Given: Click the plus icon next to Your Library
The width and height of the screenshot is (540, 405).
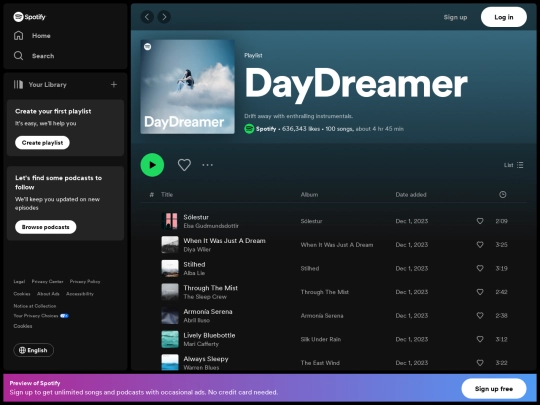Looking at the screenshot, I should pos(114,84).
